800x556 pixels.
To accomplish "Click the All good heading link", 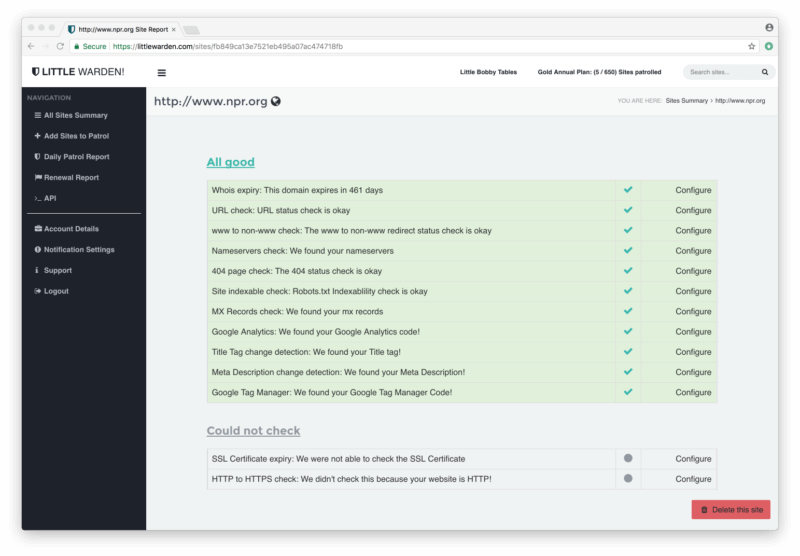I will [x=231, y=162].
